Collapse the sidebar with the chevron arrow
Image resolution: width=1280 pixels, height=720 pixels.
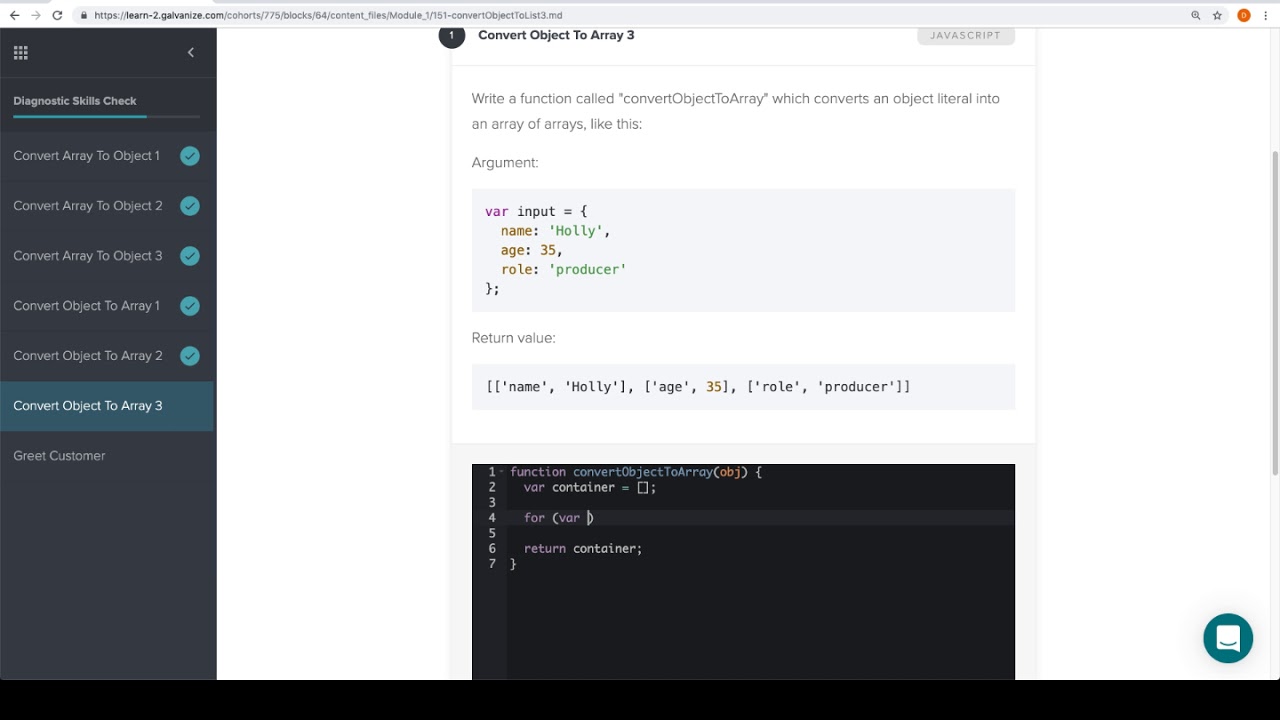click(190, 52)
